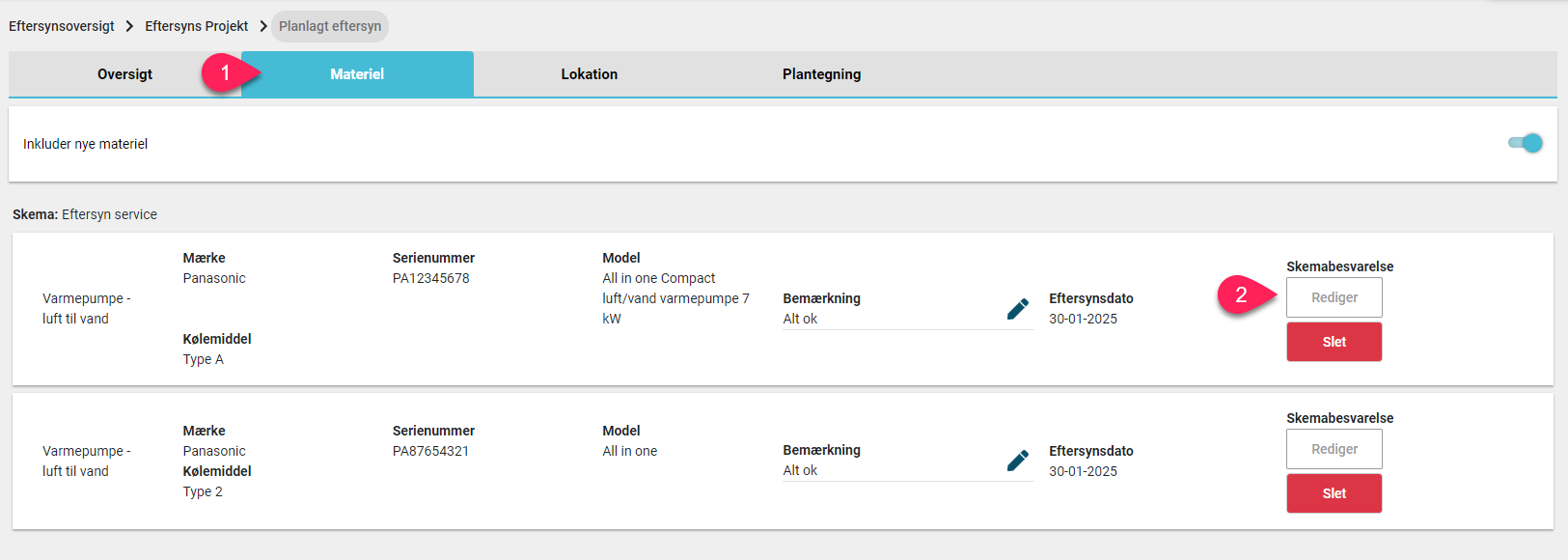Delete the PA87654321 heat pump with Slet
The image size is (1568, 560).
tap(1334, 493)
